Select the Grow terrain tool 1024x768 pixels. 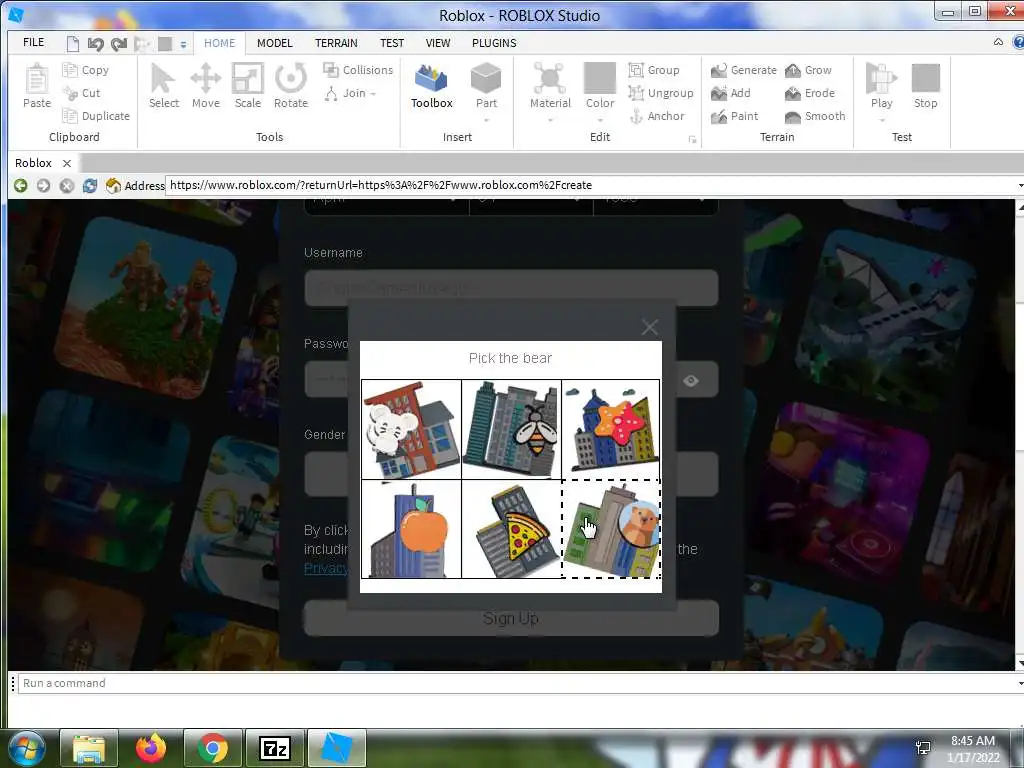tap(808, 70)
